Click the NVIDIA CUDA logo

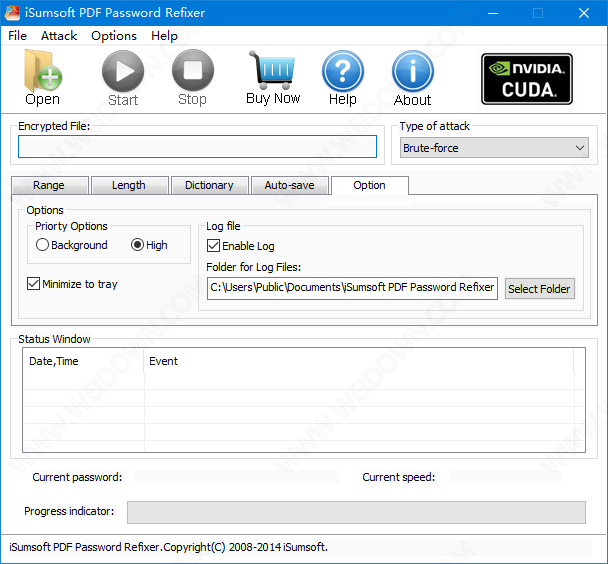pos(527,79)
